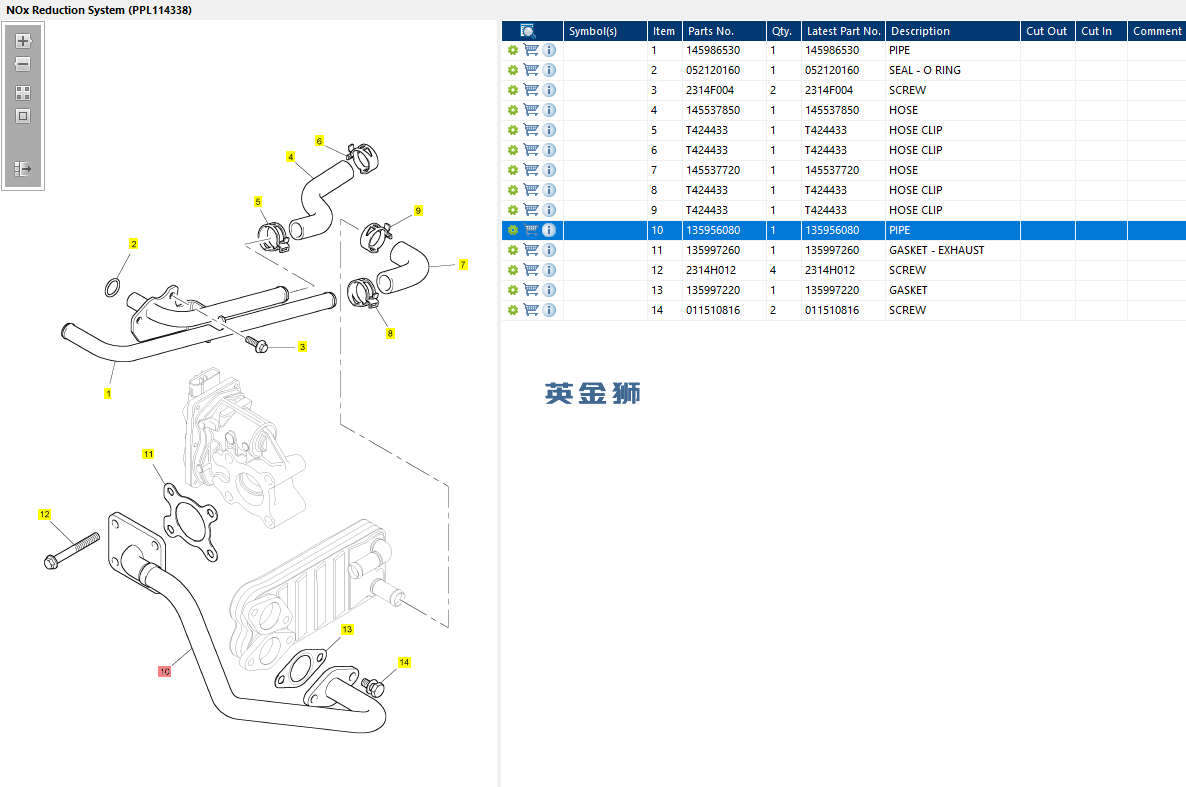Screen dimensions: 1186x787
Task: Select callout 14 screw label
Action: [404, 662]
